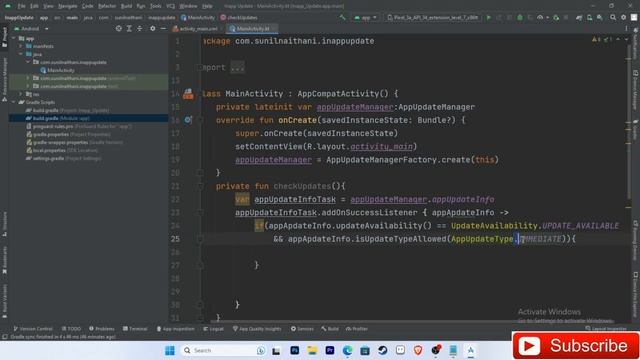
Task: Fold the checkUpdates function at line 21
Action: [x=200, y=186]
